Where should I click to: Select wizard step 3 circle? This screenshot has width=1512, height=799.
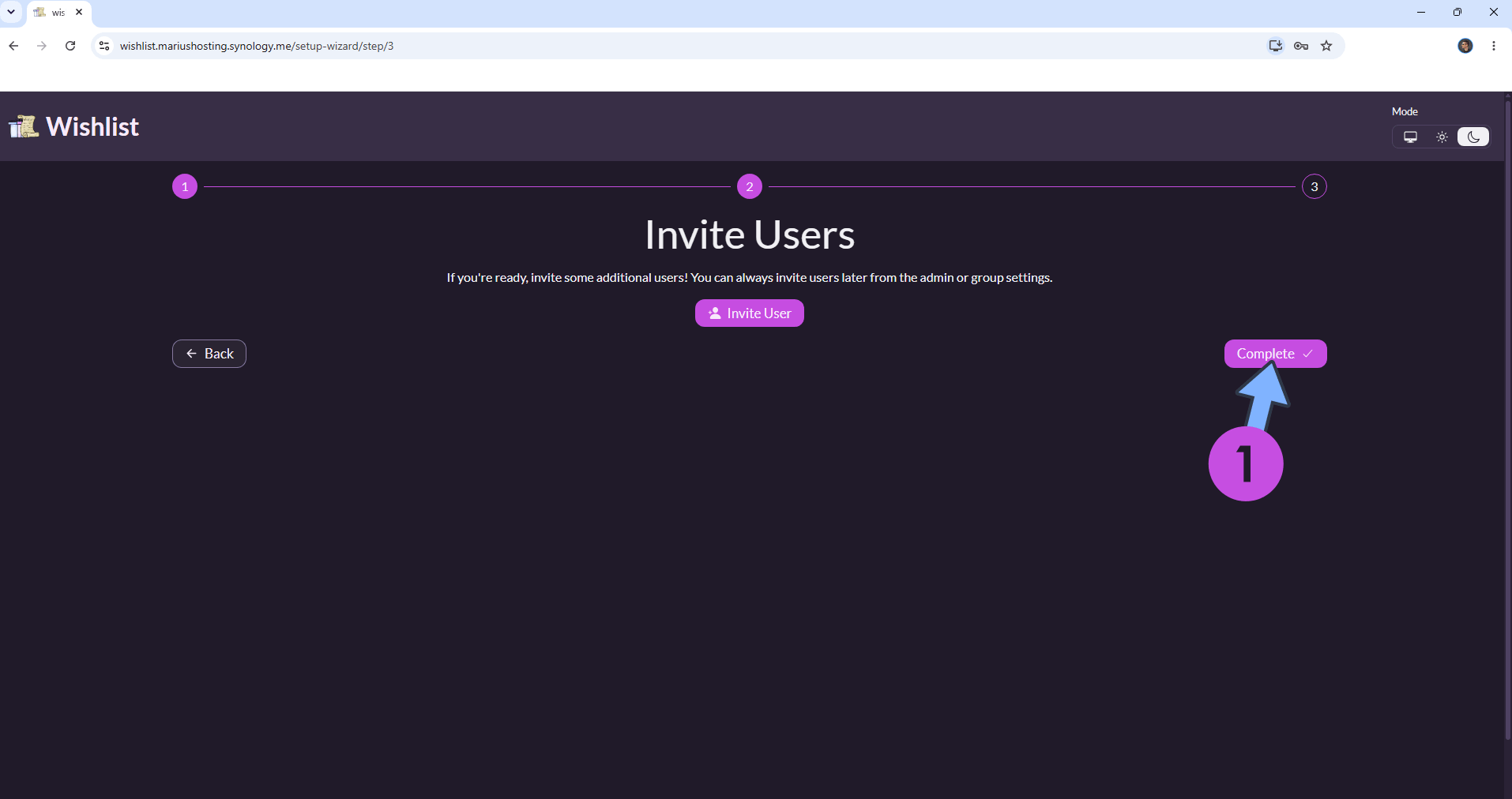click(1315, 186)
